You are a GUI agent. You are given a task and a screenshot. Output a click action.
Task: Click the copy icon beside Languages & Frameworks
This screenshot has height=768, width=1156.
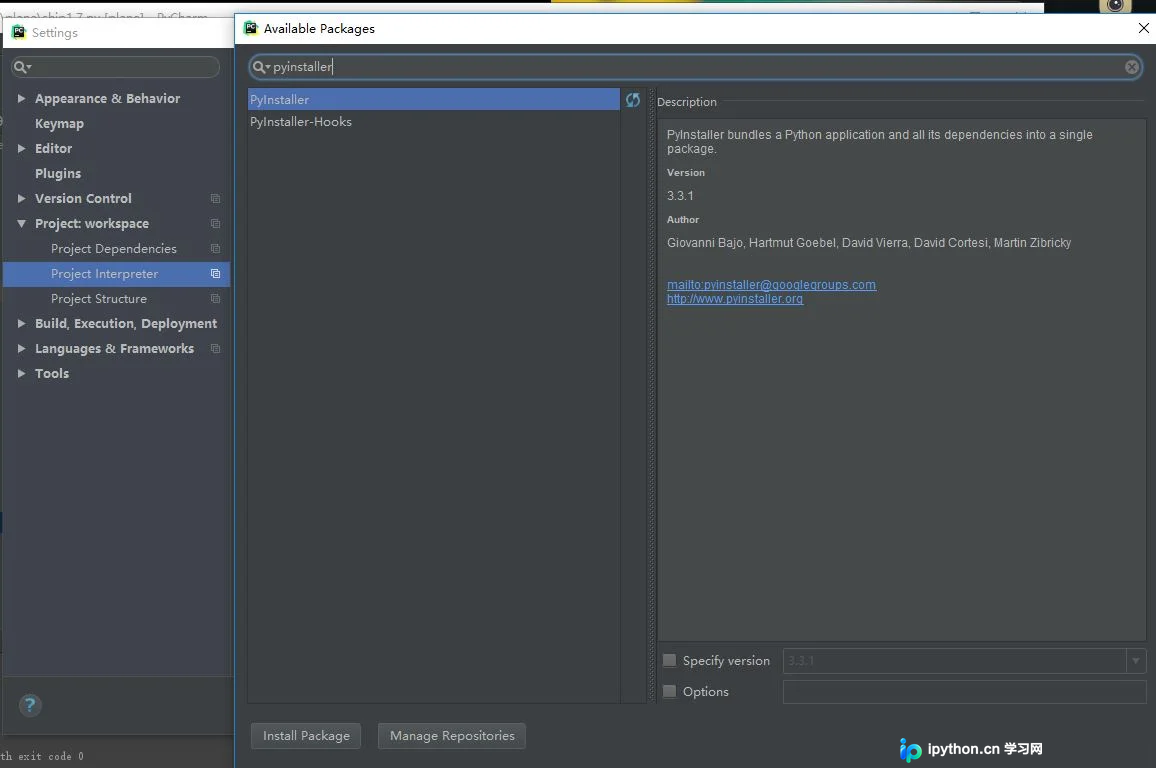pos(215,349)
